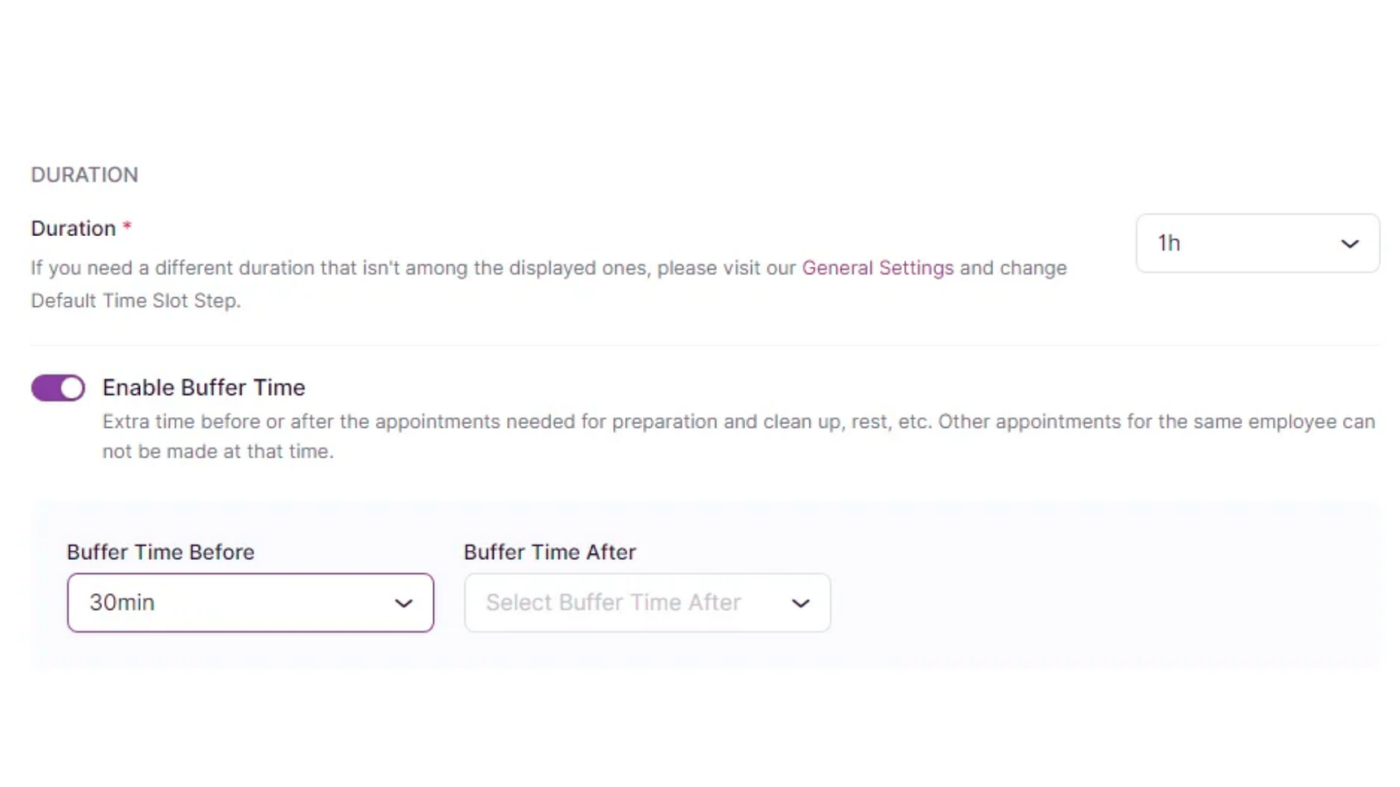The height and width of the screenshot is (787, 1400).
Task: Click the 30min value in Buffer Time Before
Action: point(122,603)
